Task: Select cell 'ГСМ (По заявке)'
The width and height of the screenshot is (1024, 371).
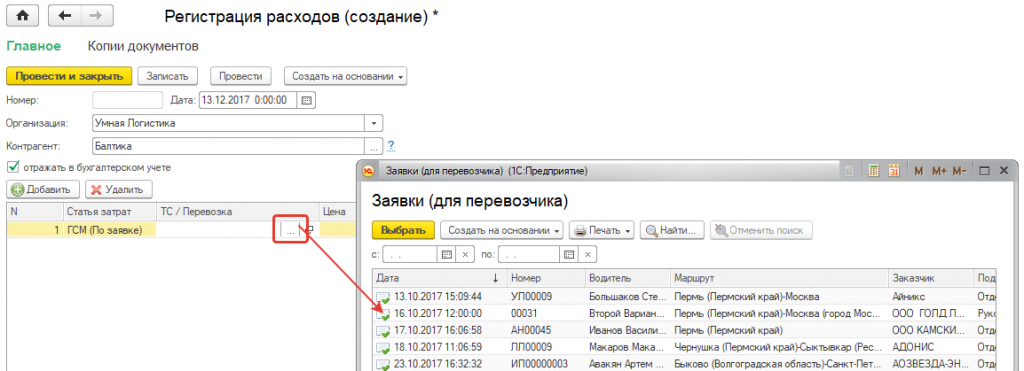Action: (x=110, y=230)
